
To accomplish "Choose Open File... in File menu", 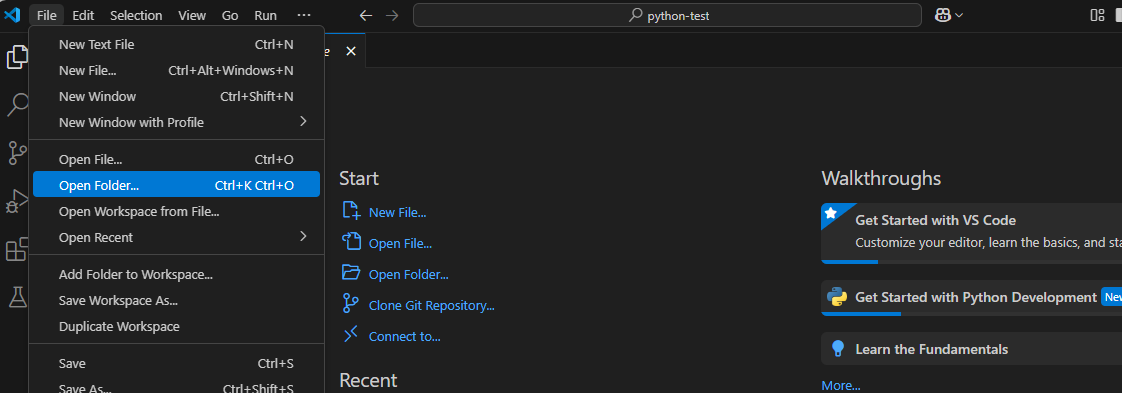I will pyautogui.click(x=176, y=159).
